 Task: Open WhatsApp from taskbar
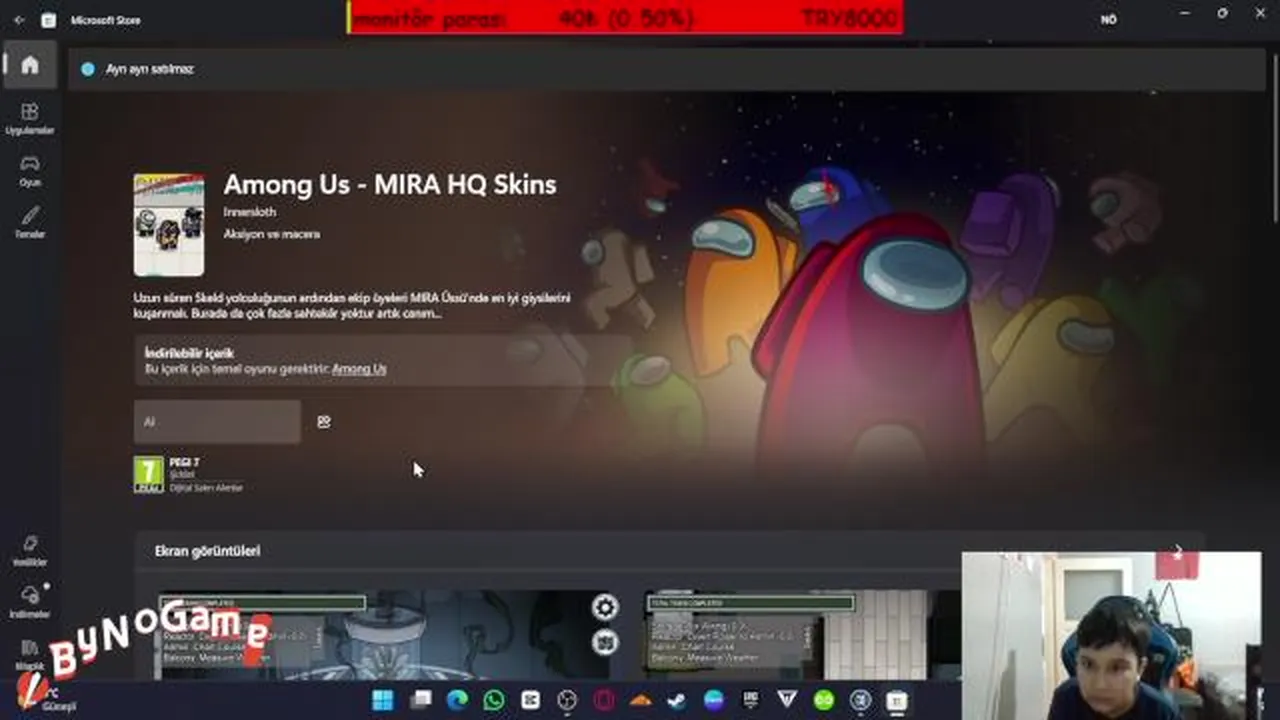point(494,700)
